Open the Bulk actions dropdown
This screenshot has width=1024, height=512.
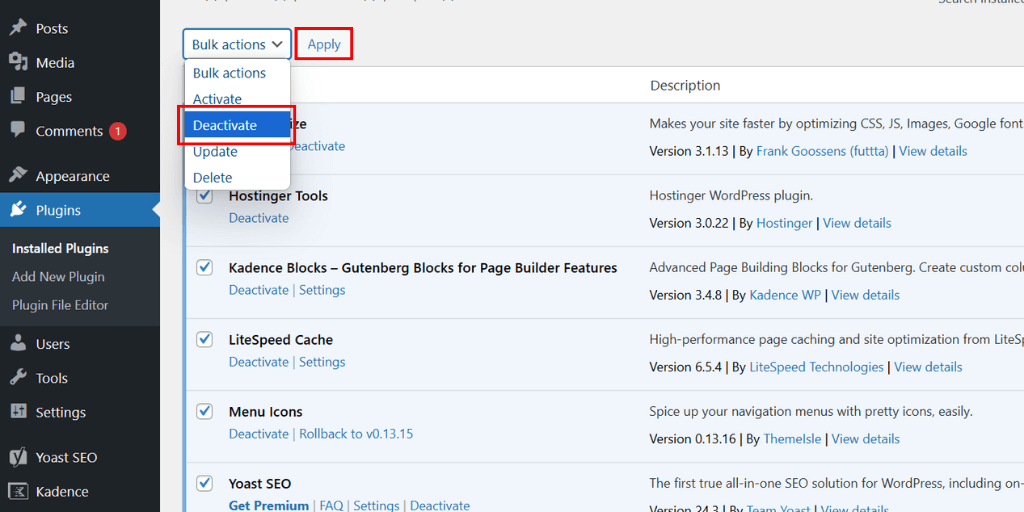[237, 44]
